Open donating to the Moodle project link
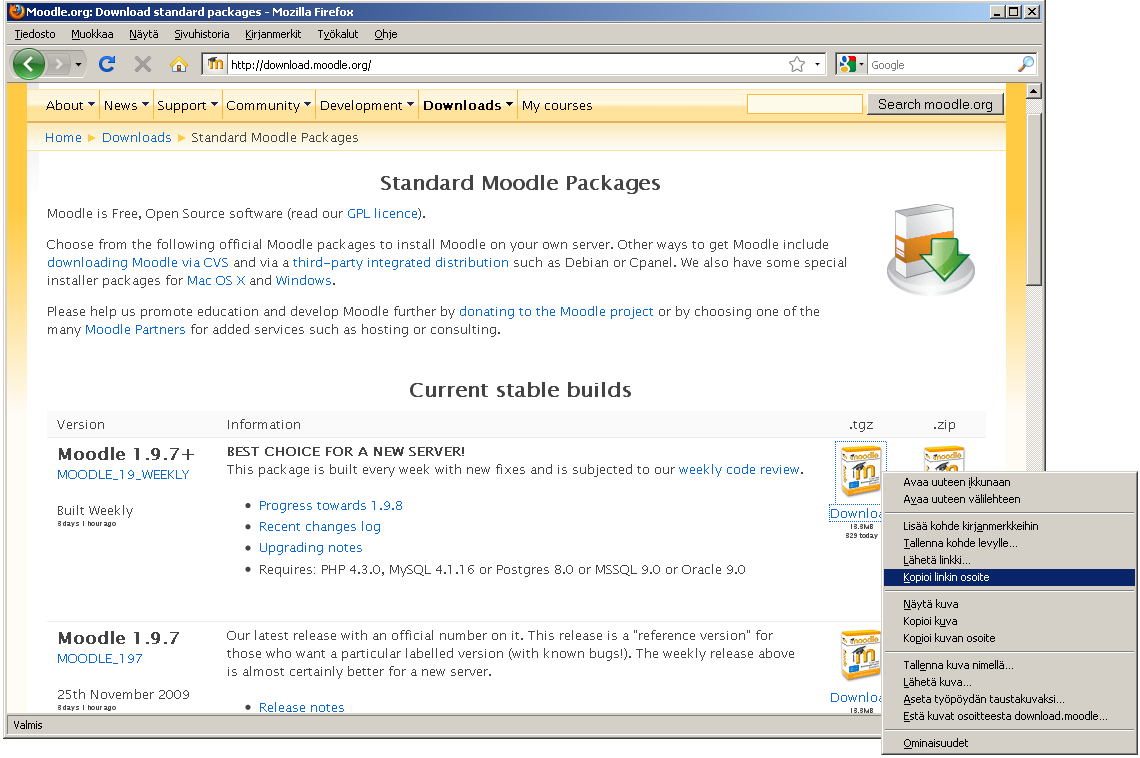 (x=556, y=312)
